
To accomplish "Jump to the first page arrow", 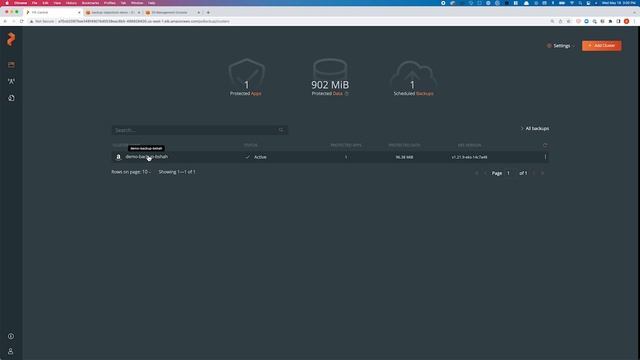I will point(477,173).
